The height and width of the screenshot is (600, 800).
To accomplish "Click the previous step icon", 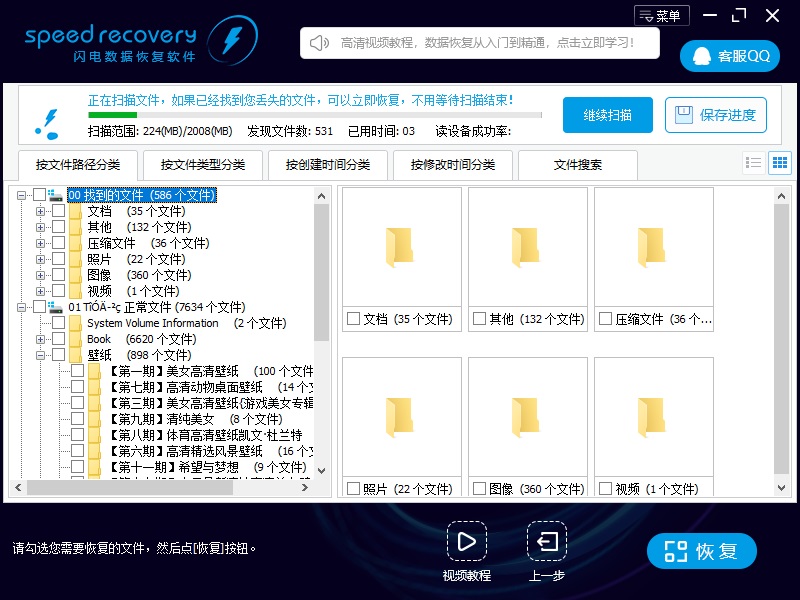I will pos(547,541).
